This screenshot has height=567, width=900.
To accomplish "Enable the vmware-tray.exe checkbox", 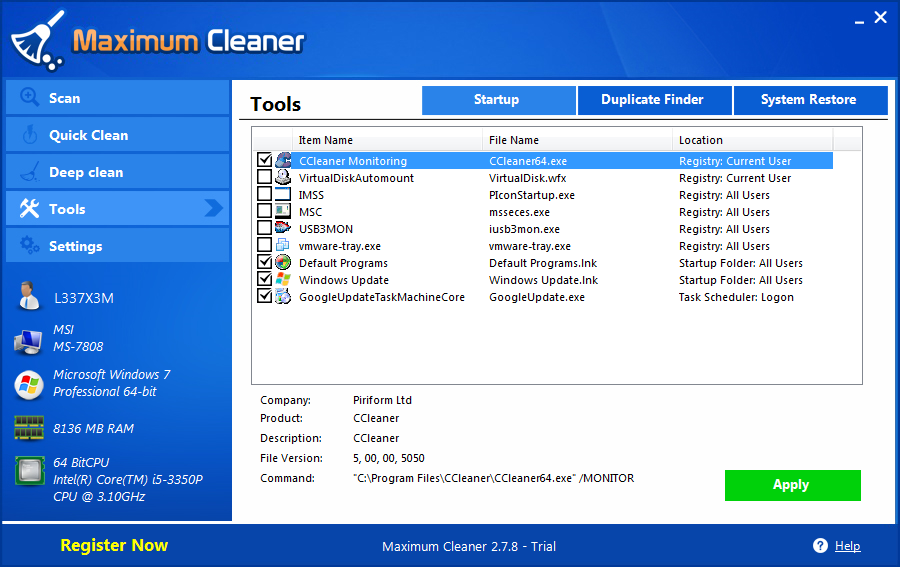I will point(265,244).
